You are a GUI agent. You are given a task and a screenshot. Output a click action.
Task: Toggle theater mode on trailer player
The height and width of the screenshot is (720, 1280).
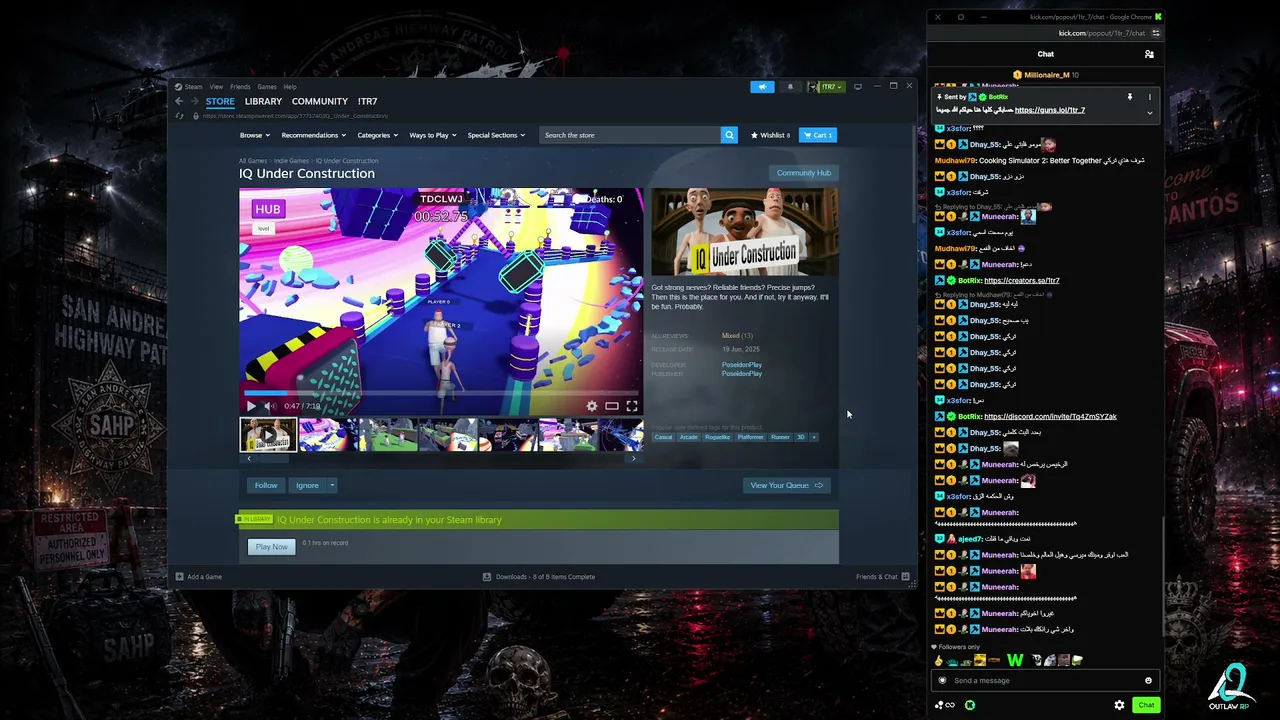612,406
